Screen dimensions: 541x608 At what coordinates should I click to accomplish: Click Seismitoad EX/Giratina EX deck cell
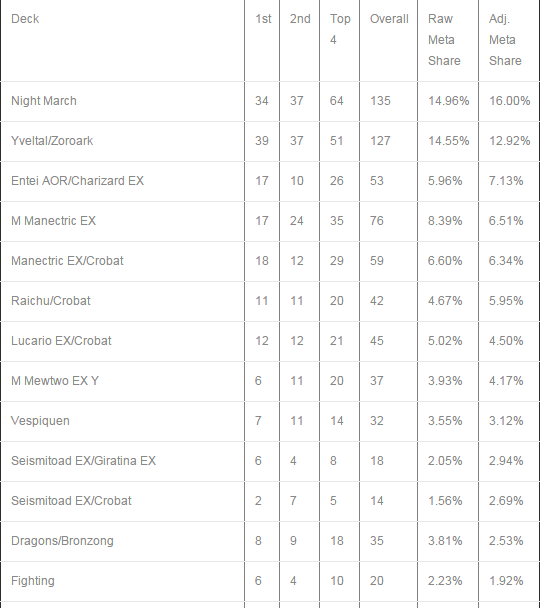coord(83,460)
